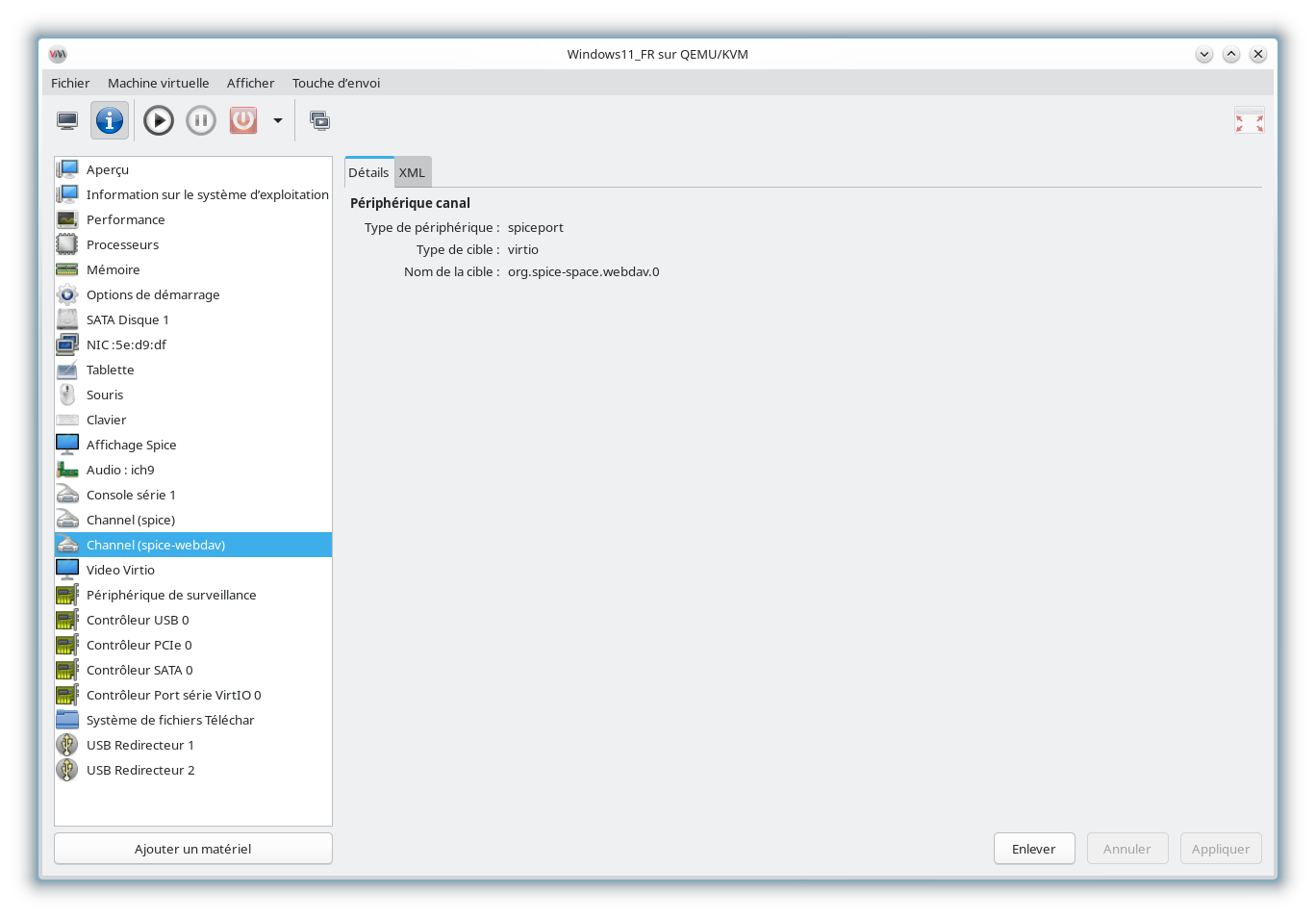Select Contrôleur SATA 0 row
The width and height of the screenshot is (1316, 918).
pyautogui.click(x=193, y=670)
